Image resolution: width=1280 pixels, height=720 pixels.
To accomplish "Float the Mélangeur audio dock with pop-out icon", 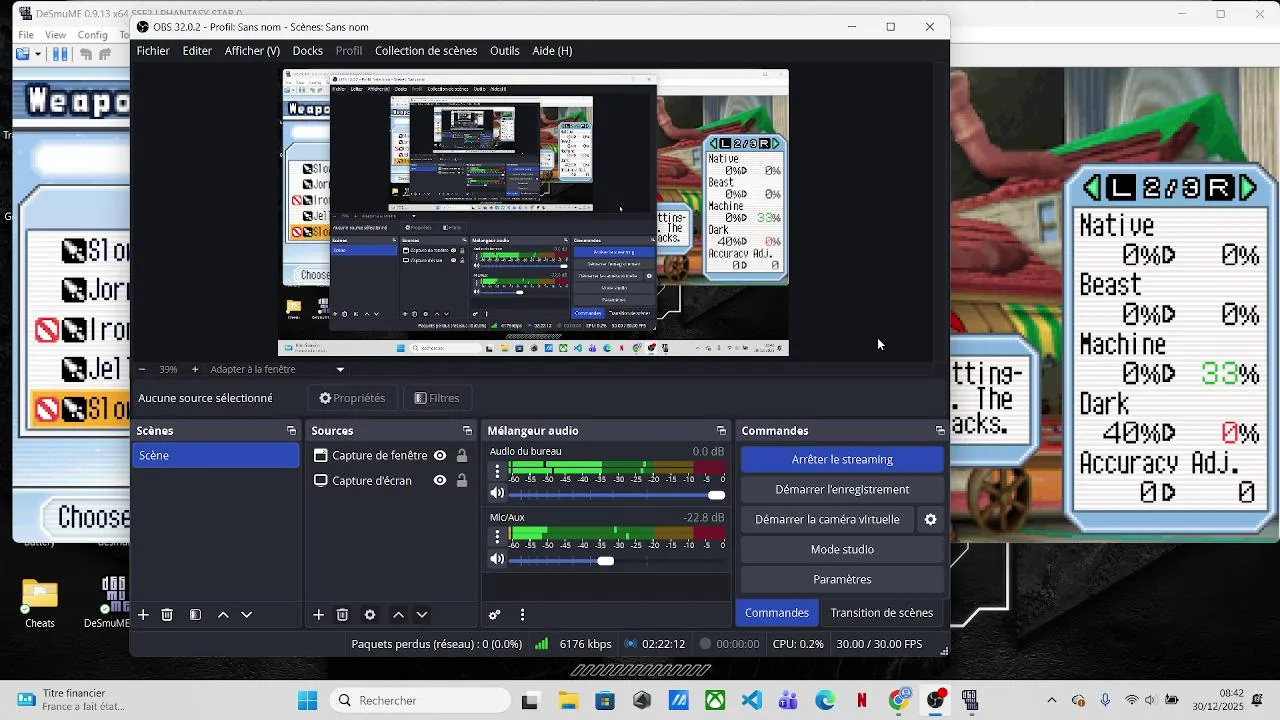I will (721, 431).
